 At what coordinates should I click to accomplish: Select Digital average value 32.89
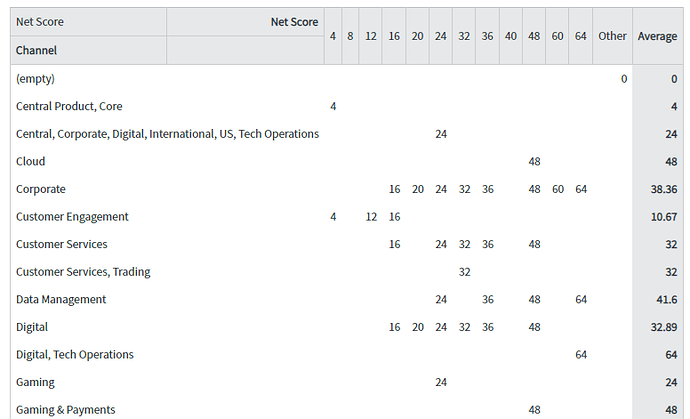click(x=664, y=327)
